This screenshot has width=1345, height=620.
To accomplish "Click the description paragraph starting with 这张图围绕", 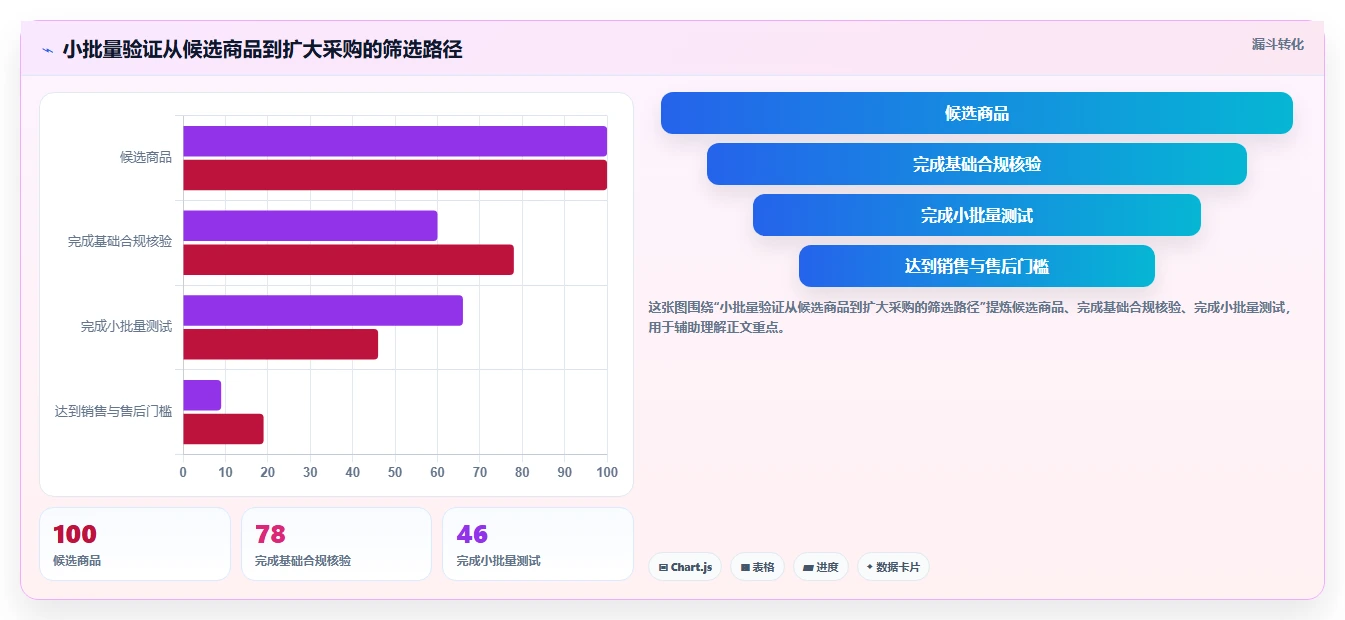I will click(x=972, y=317).
